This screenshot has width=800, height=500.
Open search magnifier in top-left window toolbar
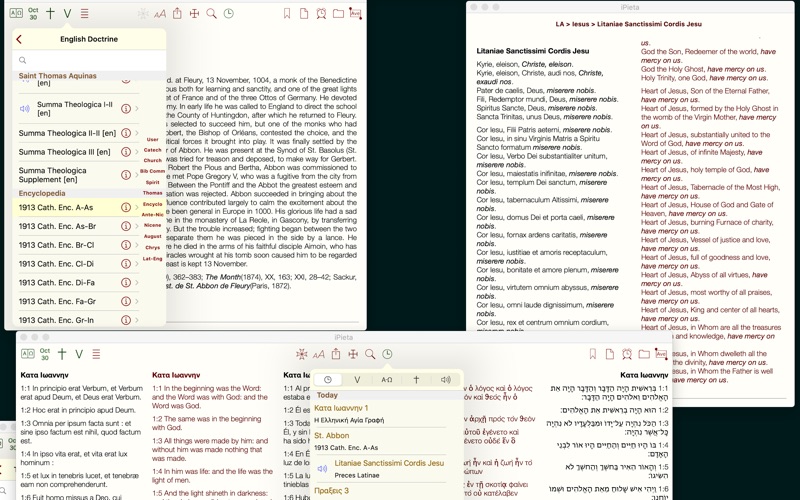click(x=211, y=14)
